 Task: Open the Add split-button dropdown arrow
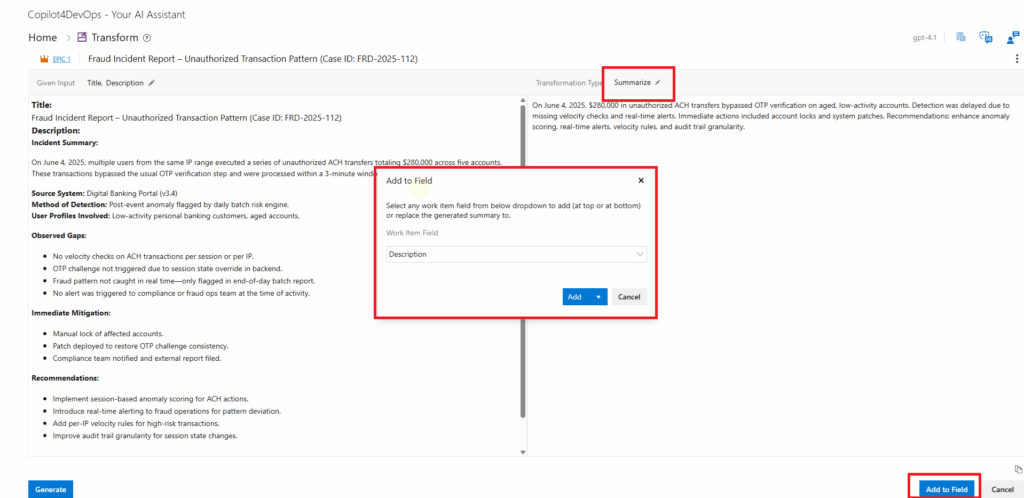pos(598,297)
